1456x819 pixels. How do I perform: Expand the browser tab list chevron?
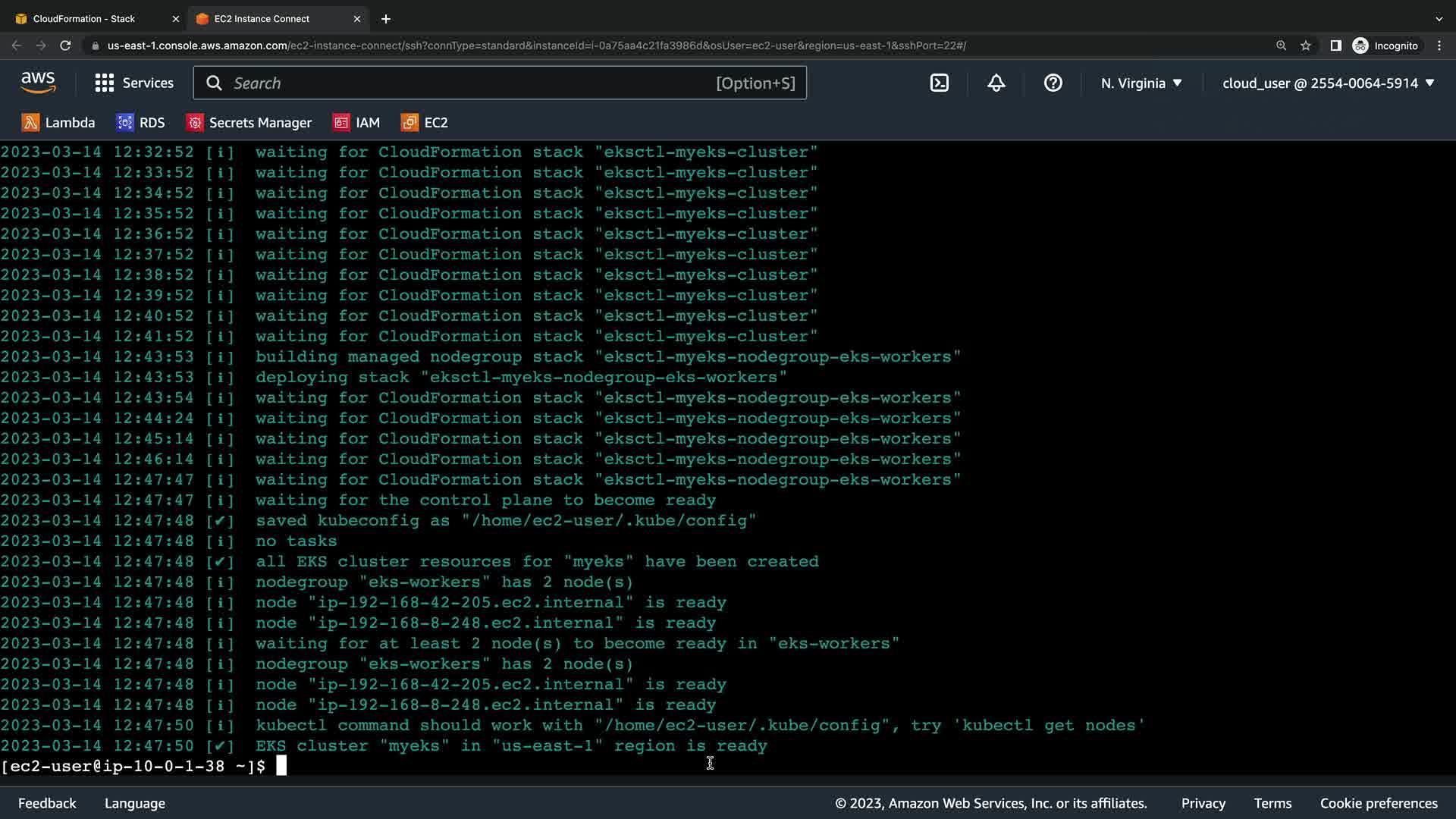pos(1439,18)
